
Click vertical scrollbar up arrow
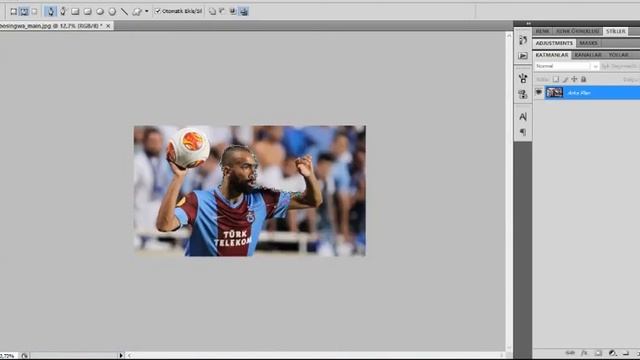tap(509, 36)
